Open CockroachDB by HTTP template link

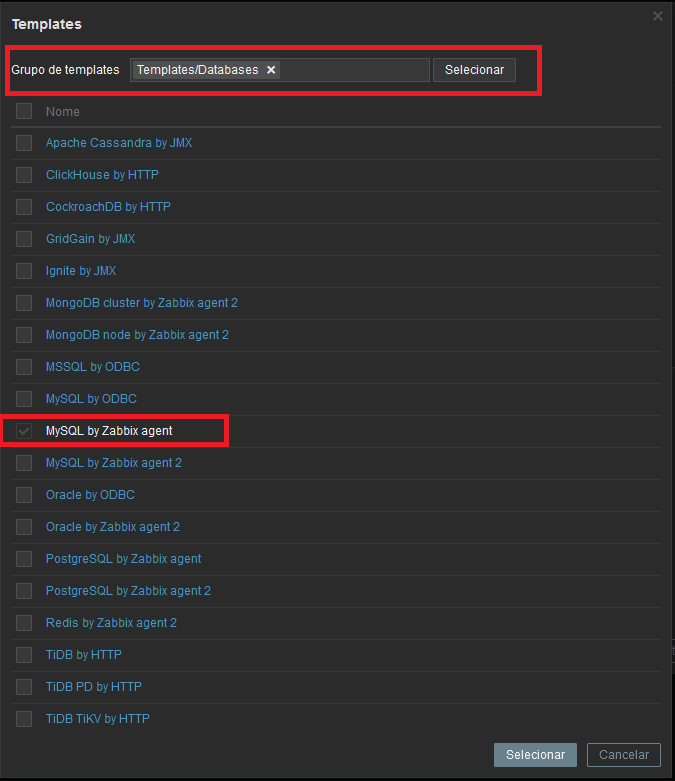(108, 207)
